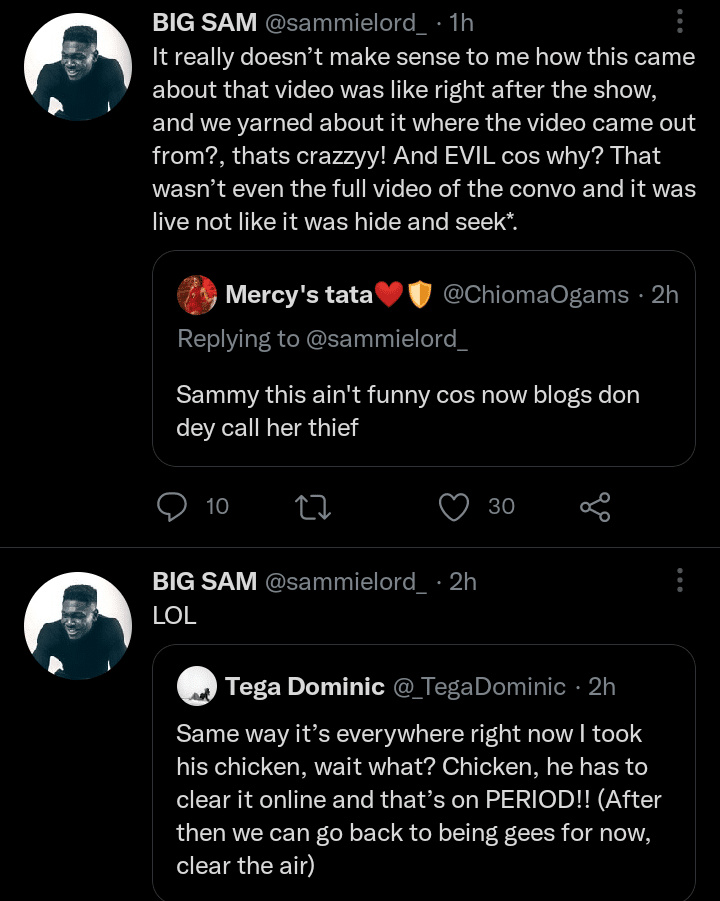The width and height of the screenshot is (720, 901).
Task: Open three-dot menu on first tweet
Action: tap(680, 22)
